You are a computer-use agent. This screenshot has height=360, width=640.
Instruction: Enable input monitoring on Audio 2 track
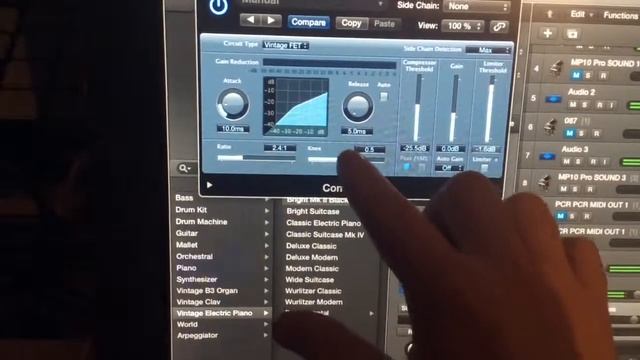611,105
